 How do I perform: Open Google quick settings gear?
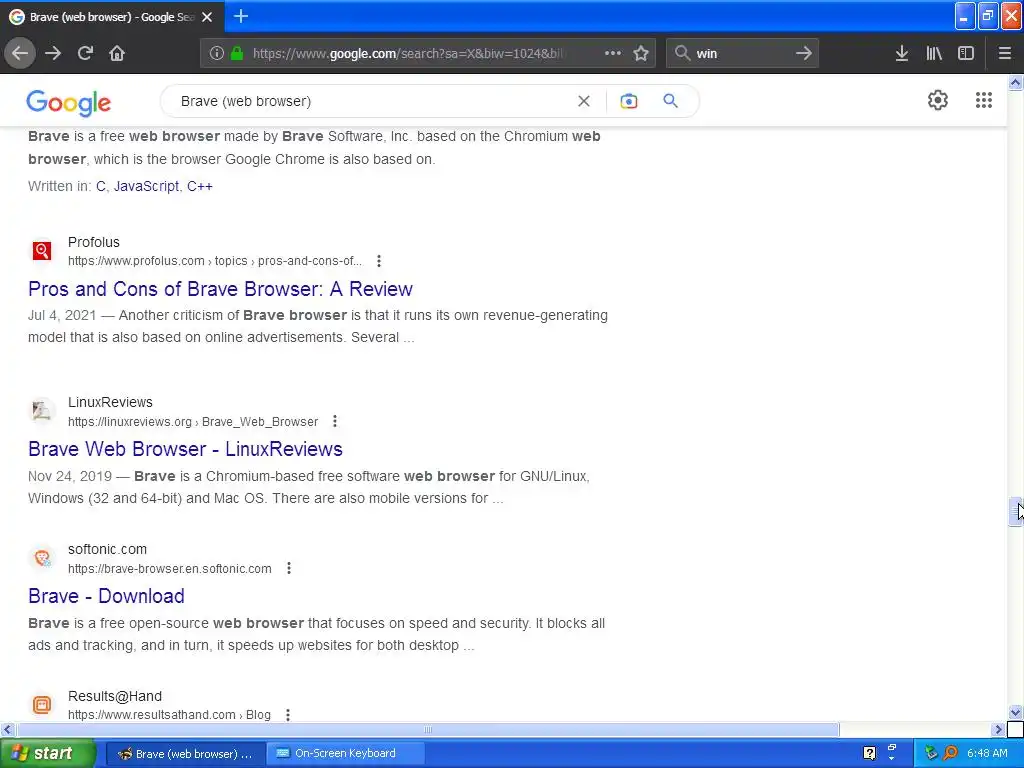tap(938, 100)
